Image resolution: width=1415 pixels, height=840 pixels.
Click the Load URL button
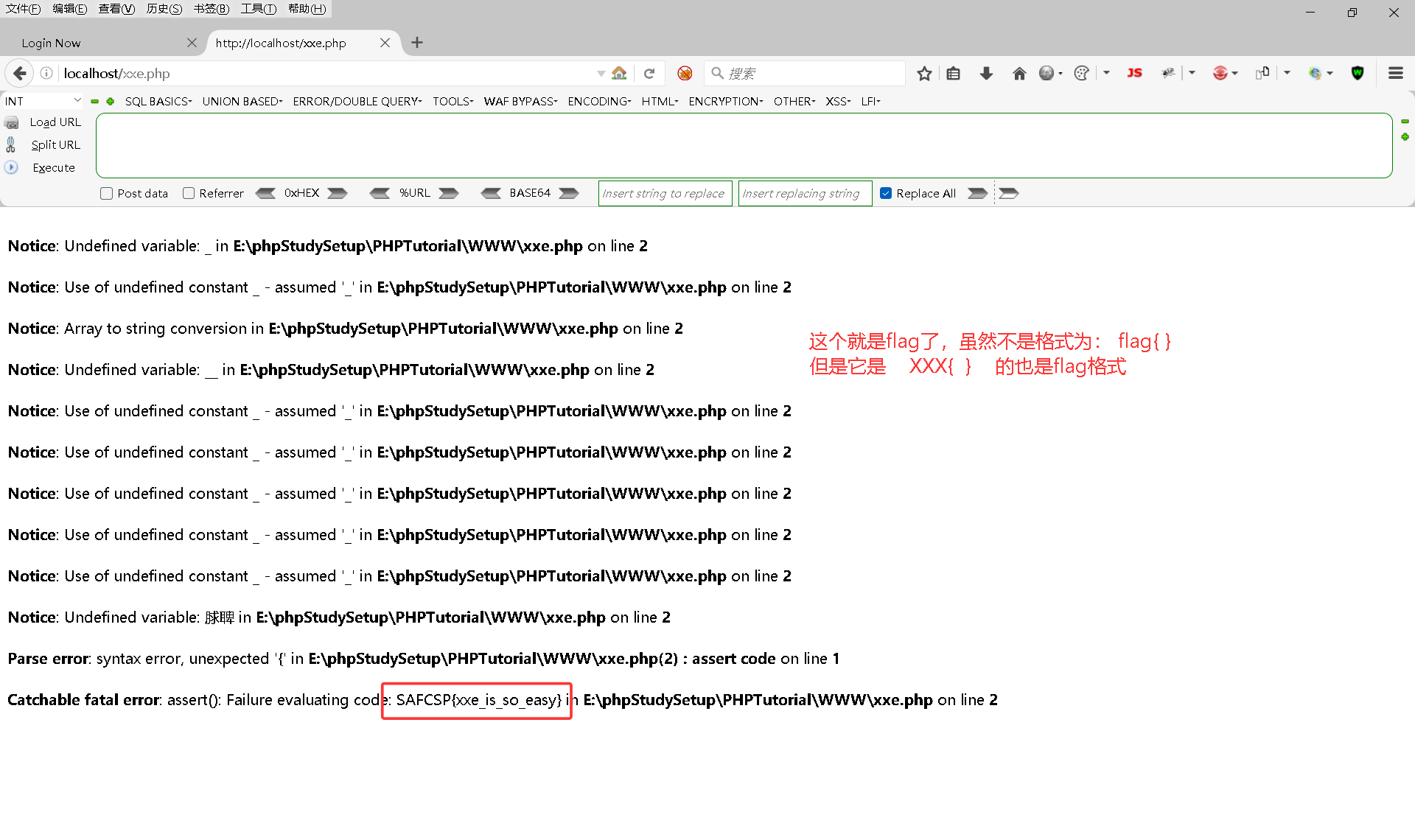click(x=55, y=122)
